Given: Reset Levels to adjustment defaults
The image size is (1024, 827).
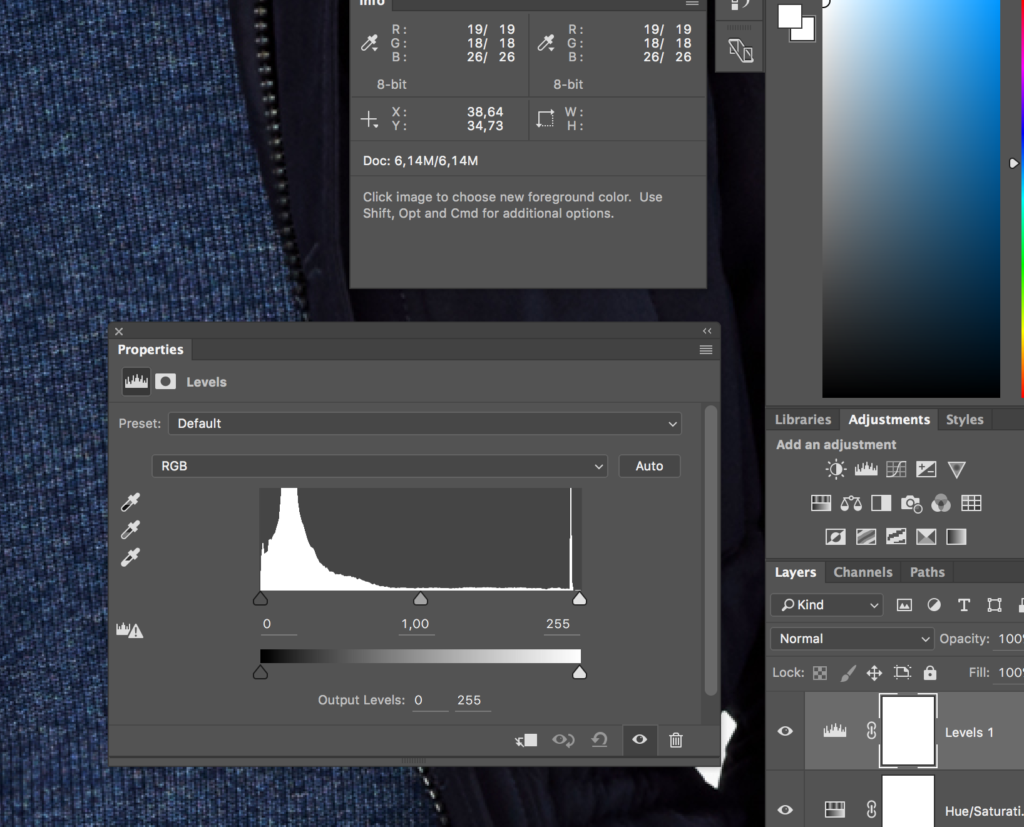Looking at the screenshot, I should click(x=600, y=740).
